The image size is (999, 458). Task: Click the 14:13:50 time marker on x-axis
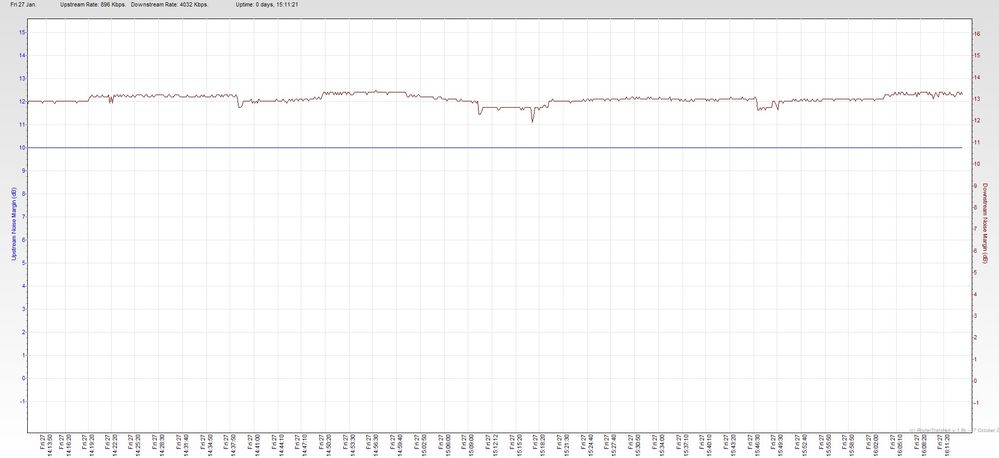tap(50, 445)
